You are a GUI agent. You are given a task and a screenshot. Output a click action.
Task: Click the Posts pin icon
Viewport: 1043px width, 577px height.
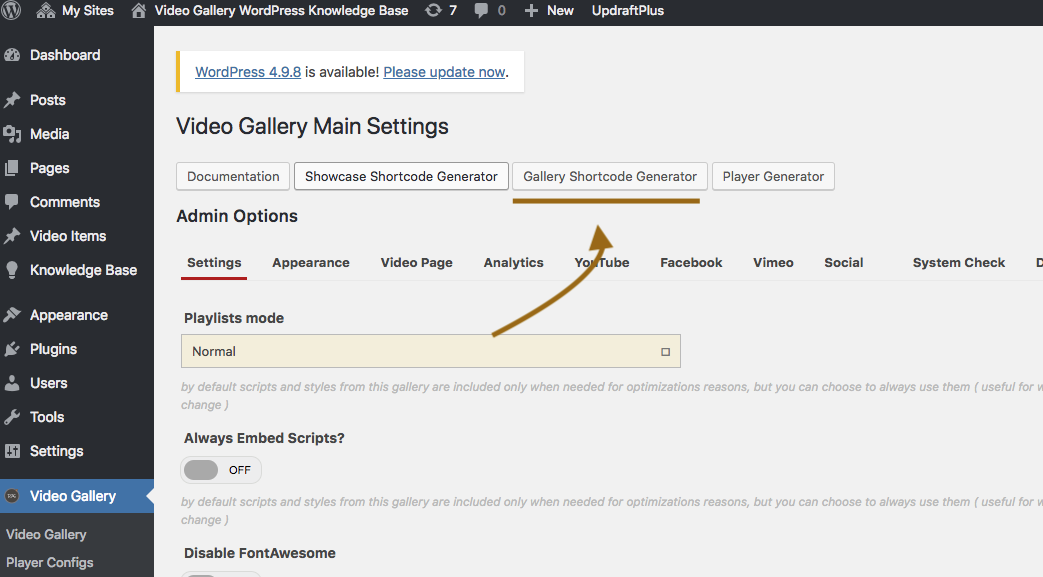(x=12, y=100)
